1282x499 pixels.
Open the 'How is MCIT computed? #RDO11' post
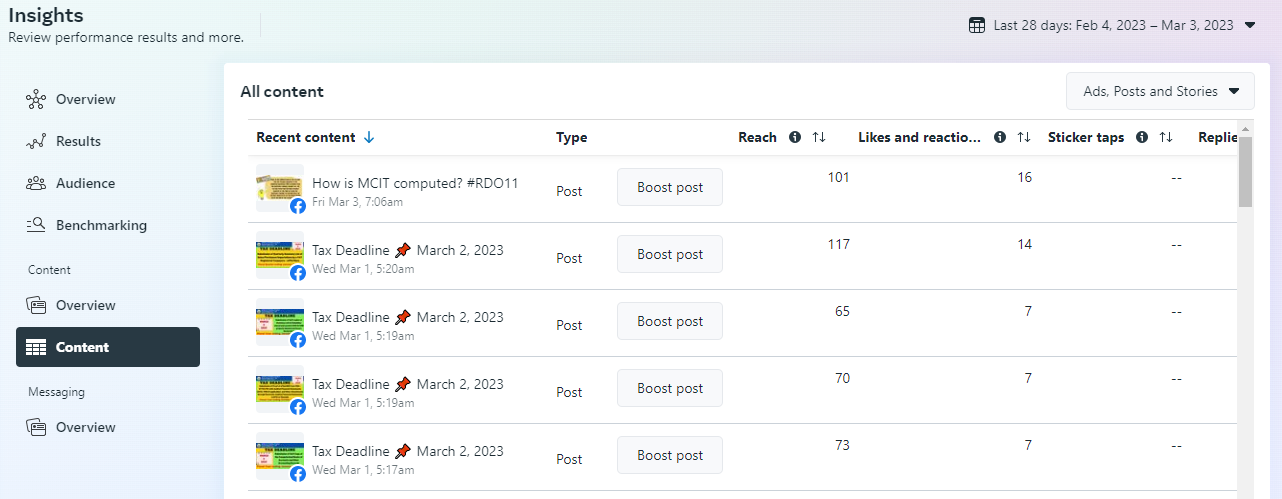pos(415,183)
